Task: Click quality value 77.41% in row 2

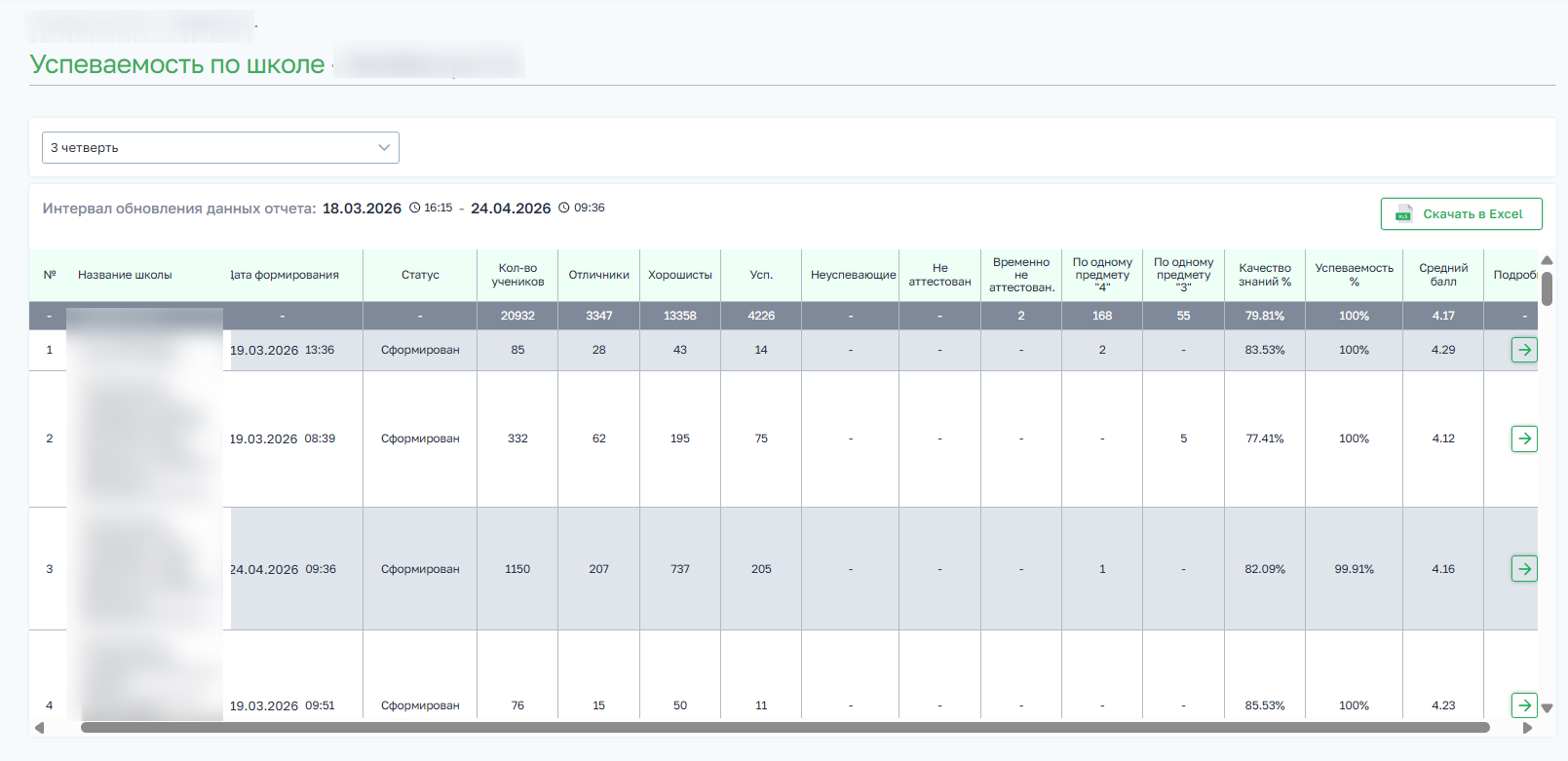Action: 1265,438
